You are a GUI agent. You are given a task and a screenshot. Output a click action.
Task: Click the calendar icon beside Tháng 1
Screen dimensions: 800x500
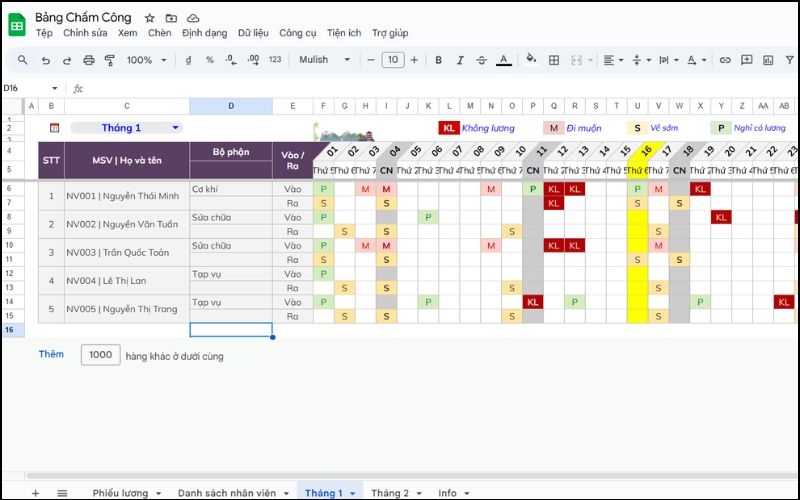click(x=54, y=128)
